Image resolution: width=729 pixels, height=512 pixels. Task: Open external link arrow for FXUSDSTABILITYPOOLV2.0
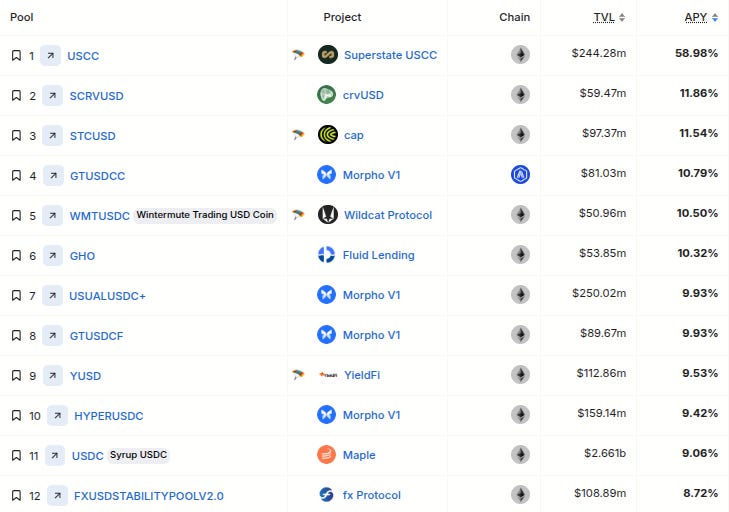point(58,496)
